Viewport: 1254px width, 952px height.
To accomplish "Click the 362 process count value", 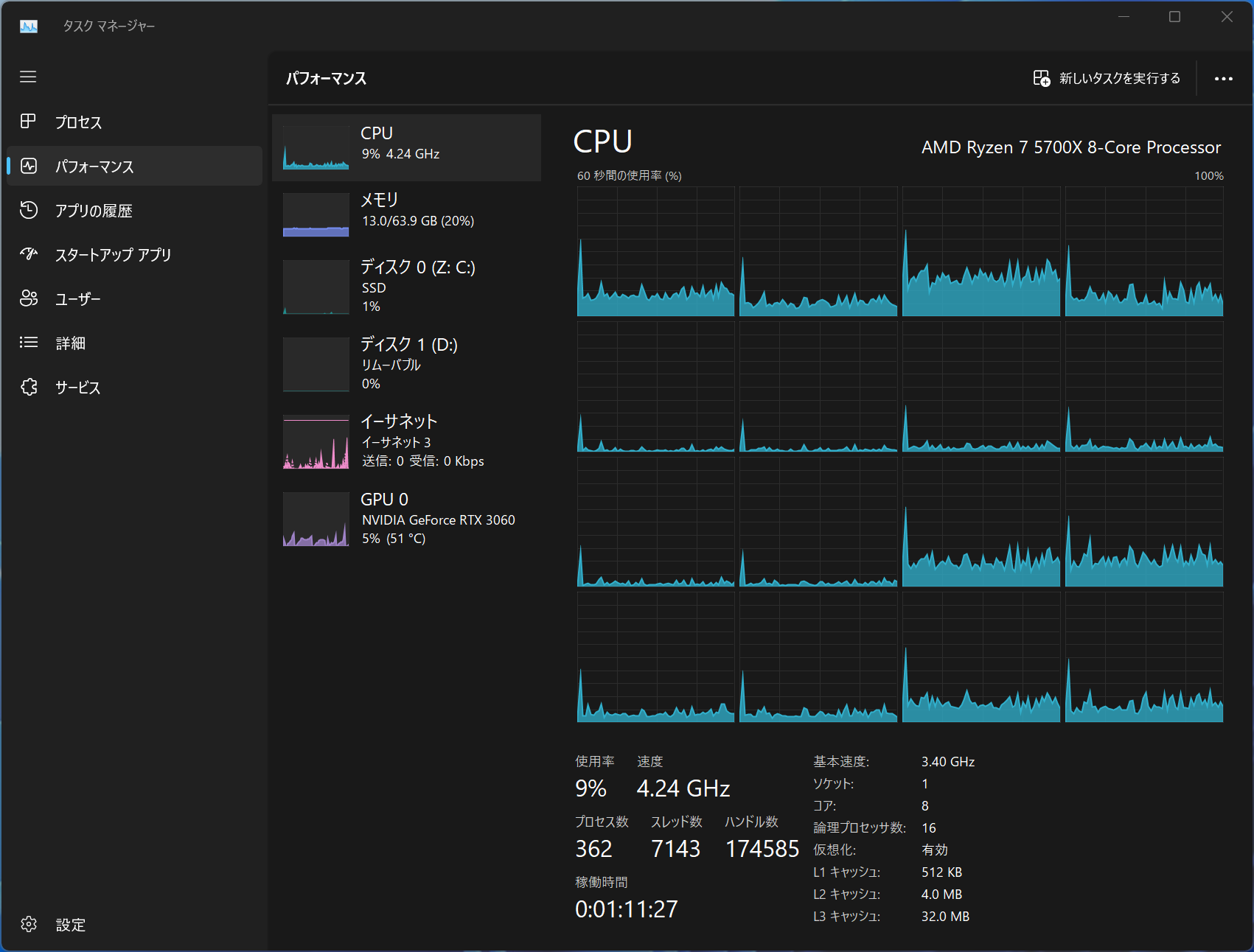I will (x=593, y=849).
